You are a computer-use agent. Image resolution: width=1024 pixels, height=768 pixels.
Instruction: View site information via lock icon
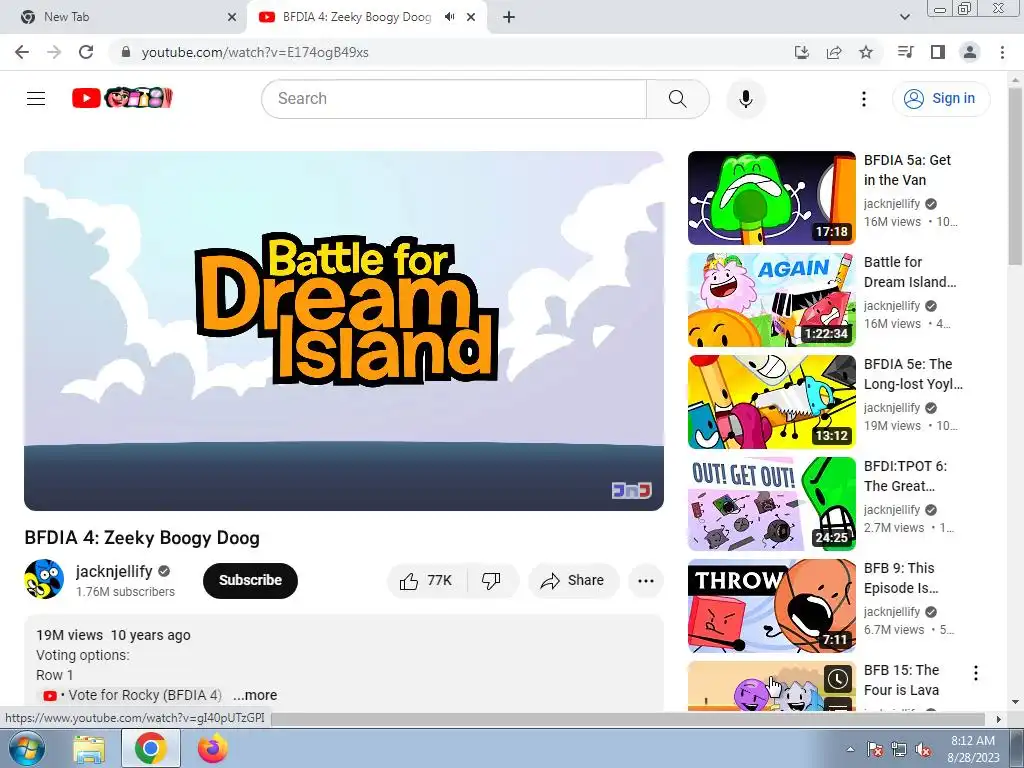tap(126, 52)
